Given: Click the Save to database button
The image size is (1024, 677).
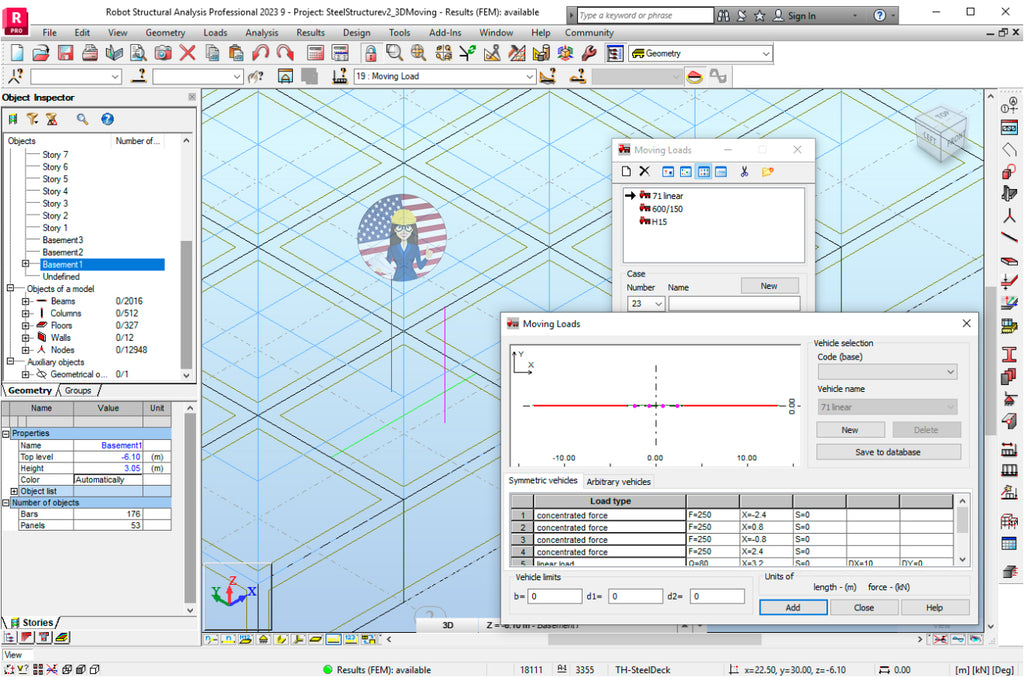Looking at the screenshot, I should click(x=887, y=451).
